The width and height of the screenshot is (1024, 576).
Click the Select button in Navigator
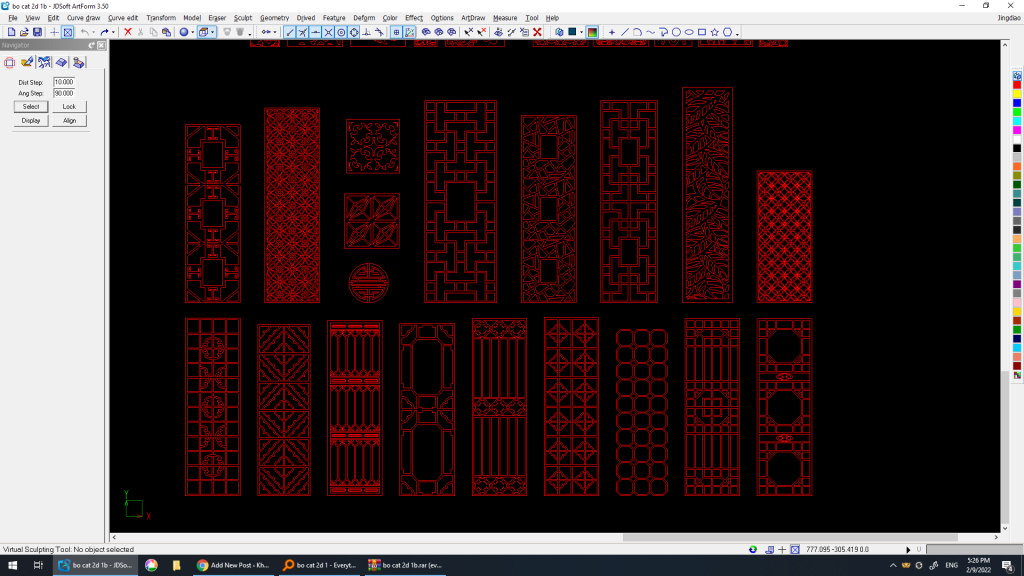(x=31, y=106)
